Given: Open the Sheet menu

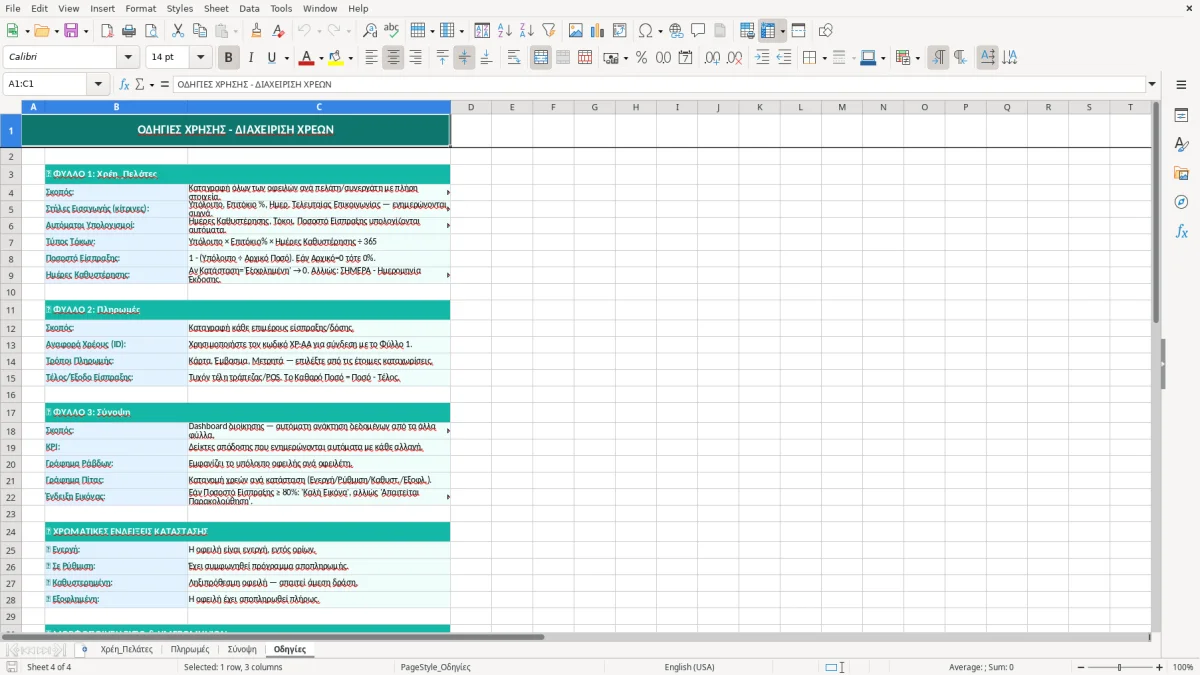Looking at the screenshot, I should click(x=216, y=8).
